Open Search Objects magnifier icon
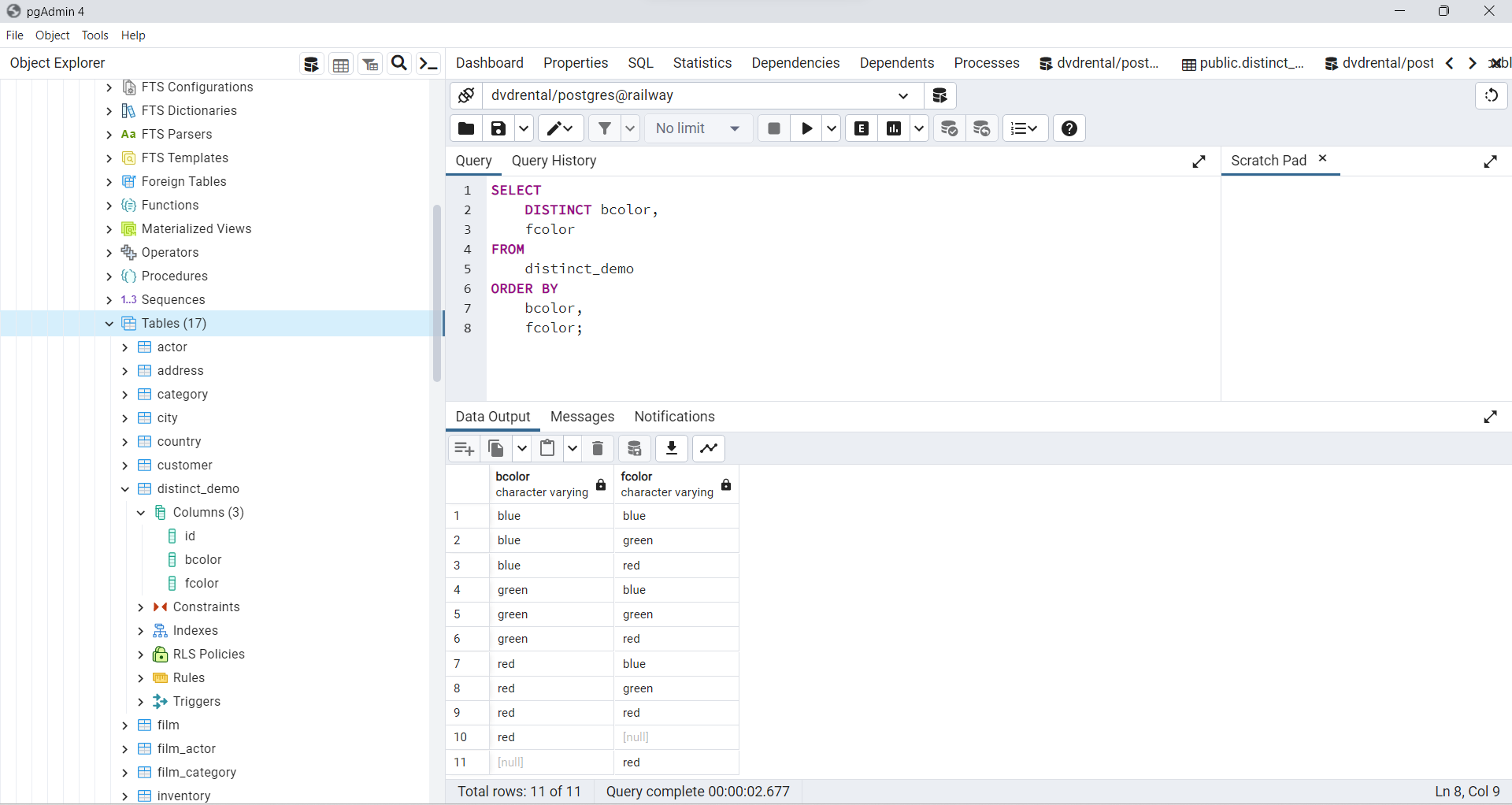Screen dimensions: 1512x805 coord(399,64)
